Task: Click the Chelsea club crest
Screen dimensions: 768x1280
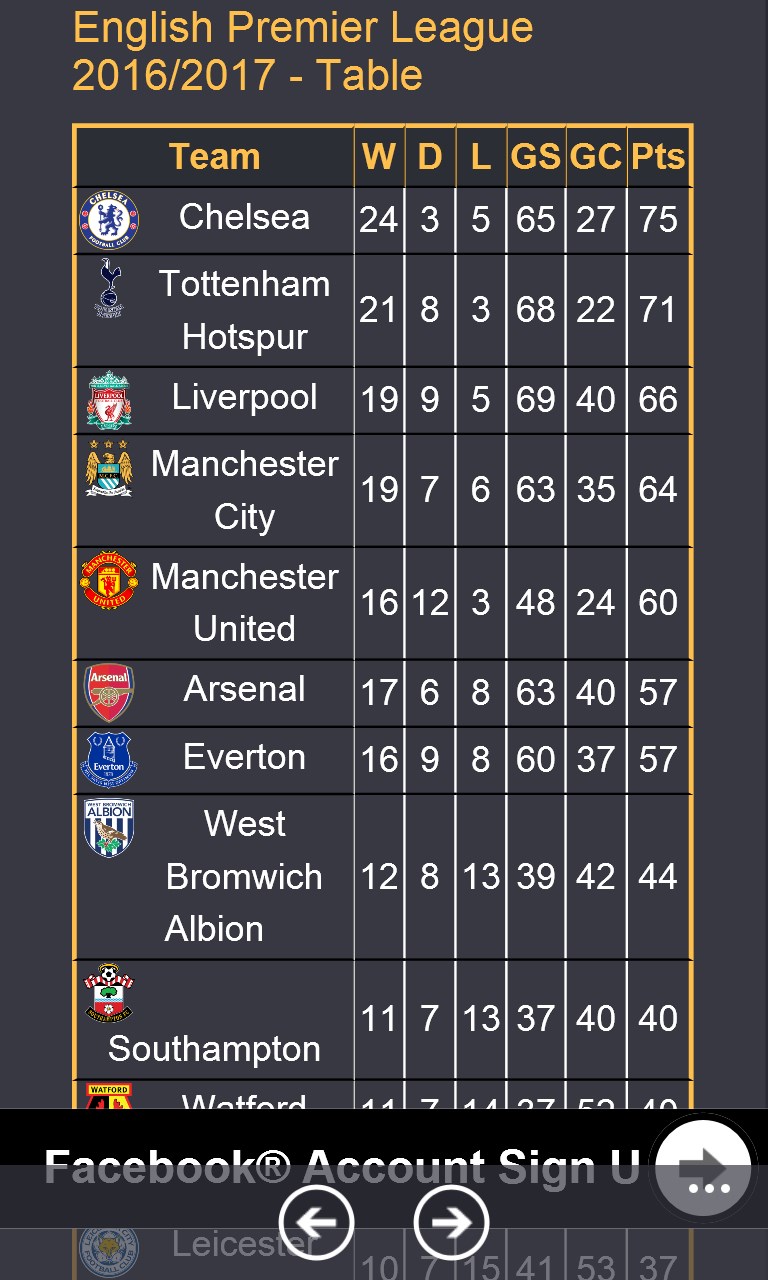Action: (x=109, y=220)
